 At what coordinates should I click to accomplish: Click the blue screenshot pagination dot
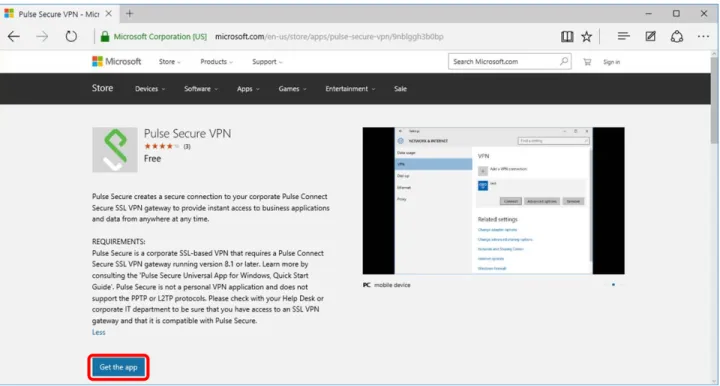[x=613, y=285]
